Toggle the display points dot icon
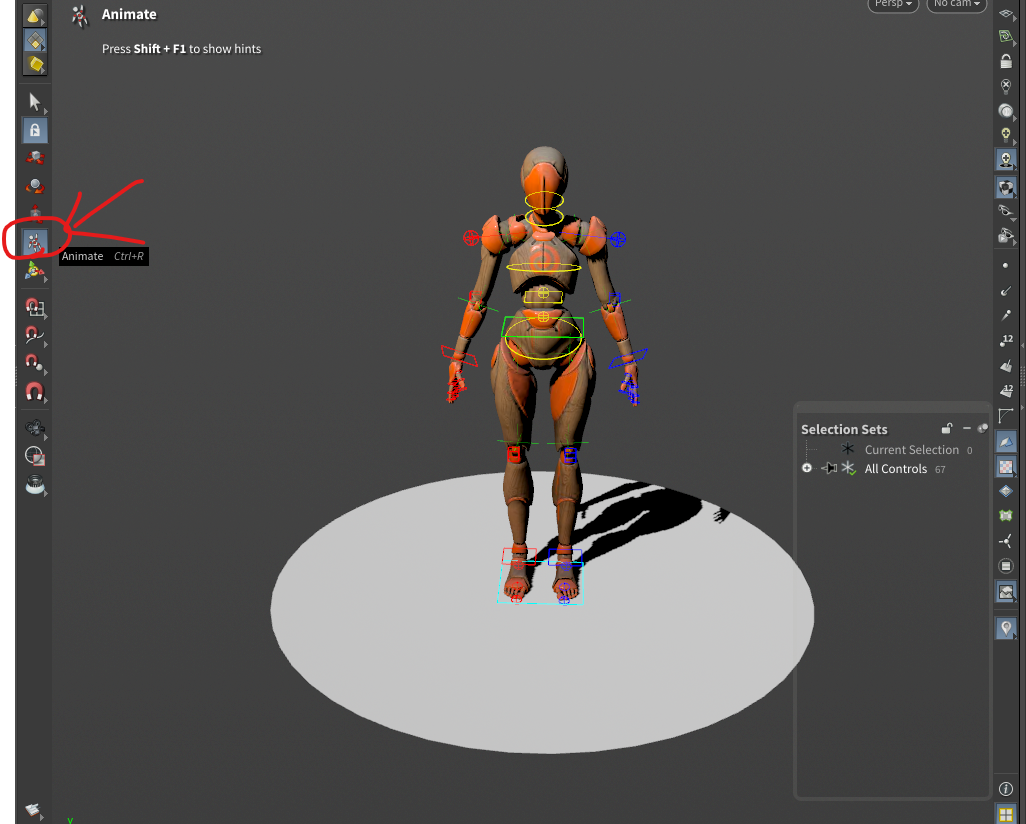 point(1006,265)
